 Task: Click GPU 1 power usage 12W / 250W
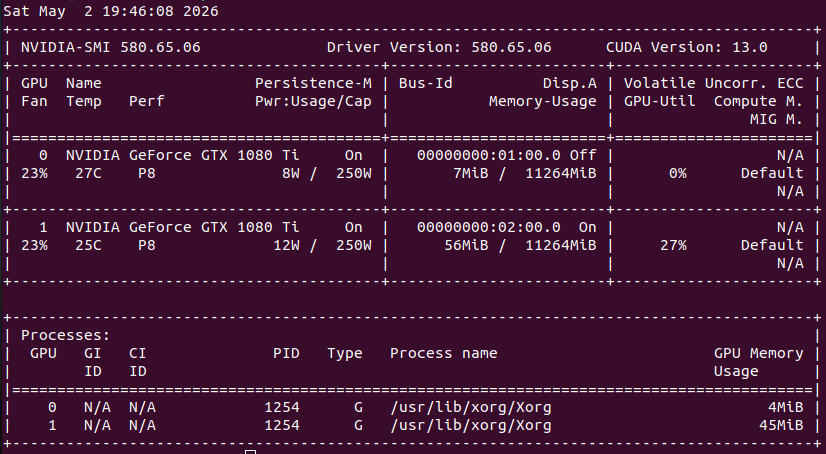coord(322,245)
